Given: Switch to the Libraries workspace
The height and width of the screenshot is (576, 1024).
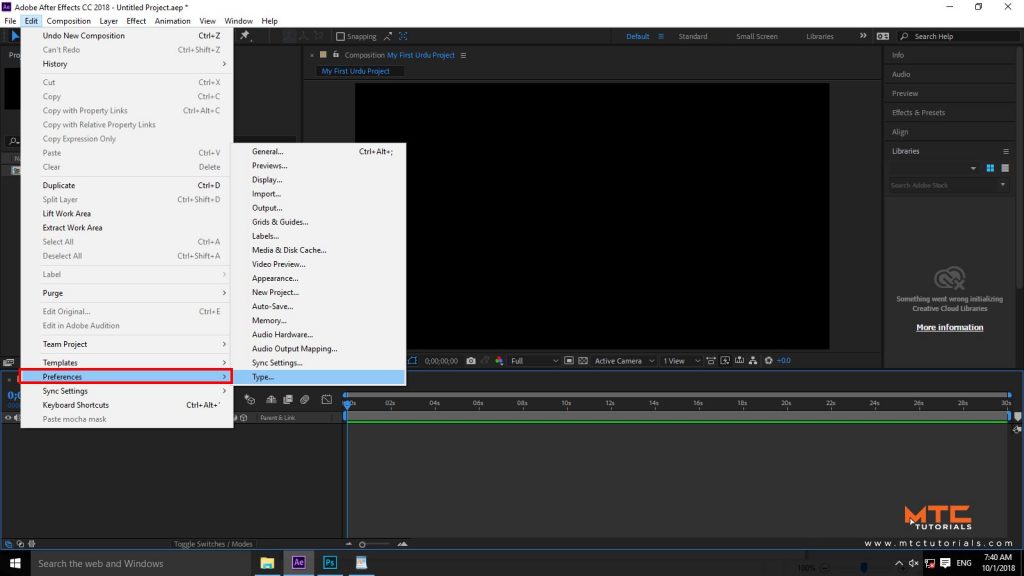Looking at the screenshot, I should 819,37.
